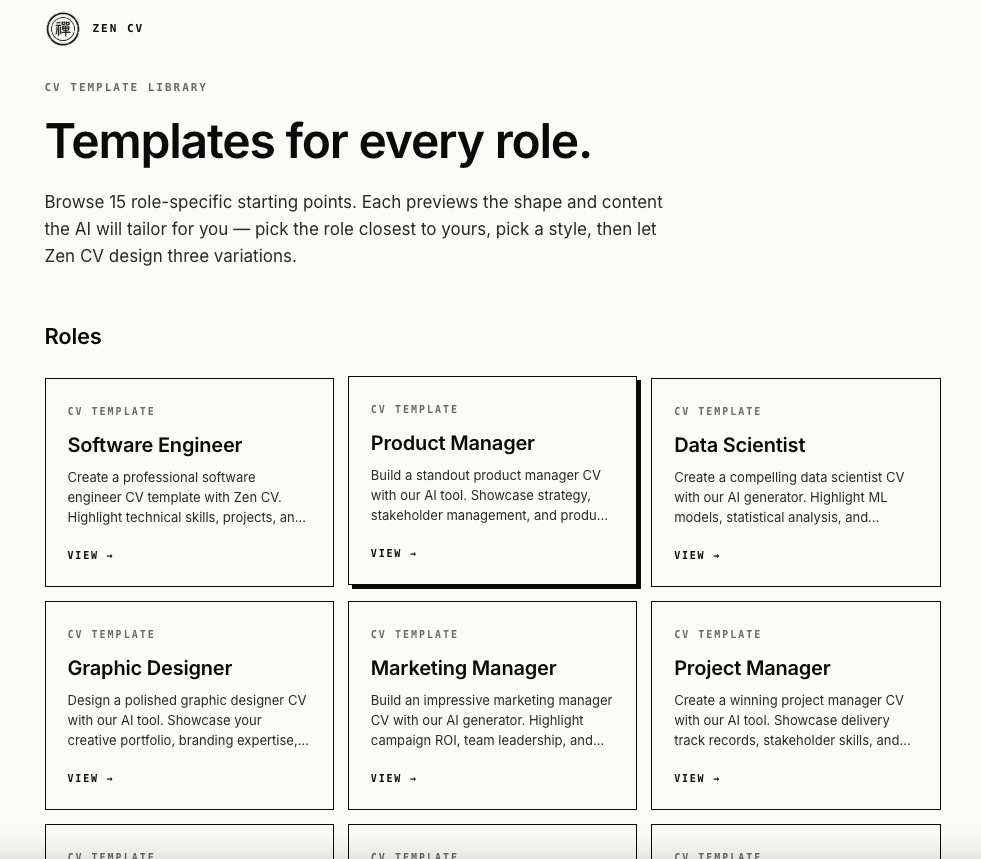This screenshot has height=859, width=981.
Task: Click the Zen CV circular logo icon
Action: [63, 29]
